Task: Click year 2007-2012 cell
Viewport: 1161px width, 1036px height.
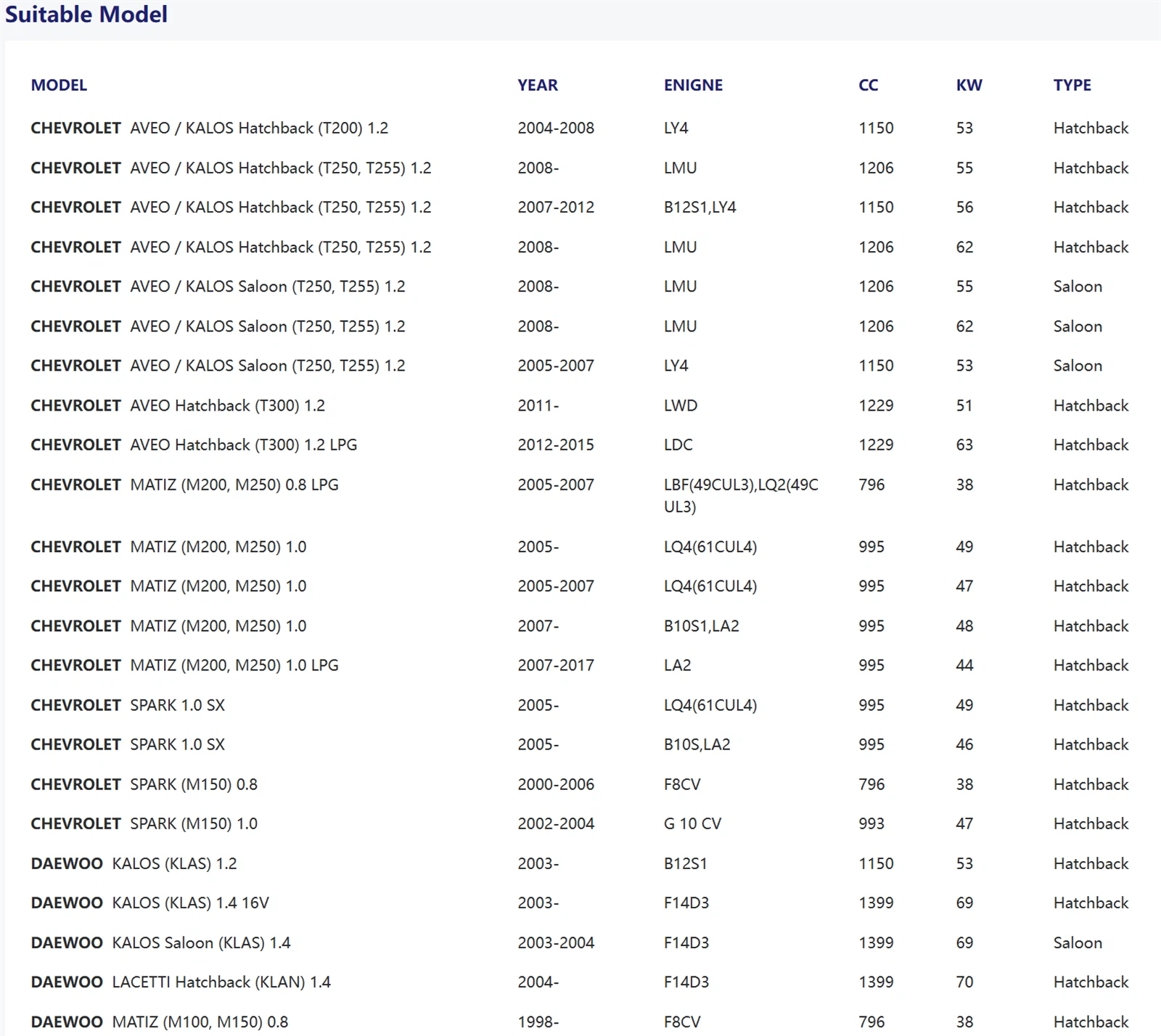Action: [556, 207]
